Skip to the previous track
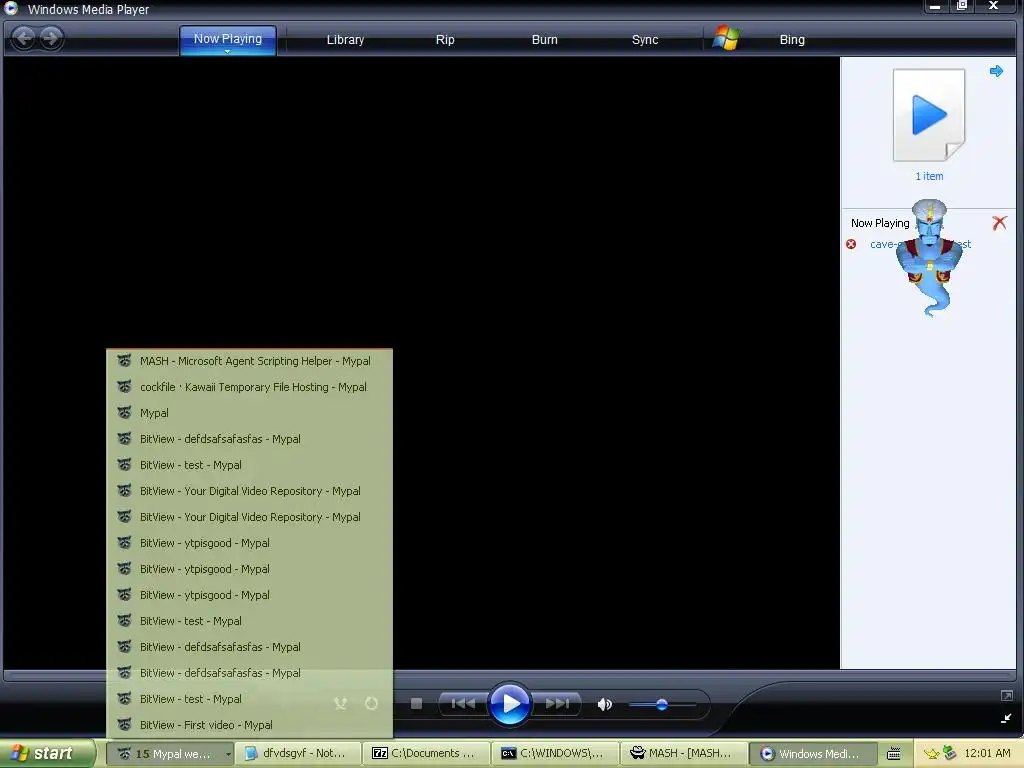 (463, 703)
